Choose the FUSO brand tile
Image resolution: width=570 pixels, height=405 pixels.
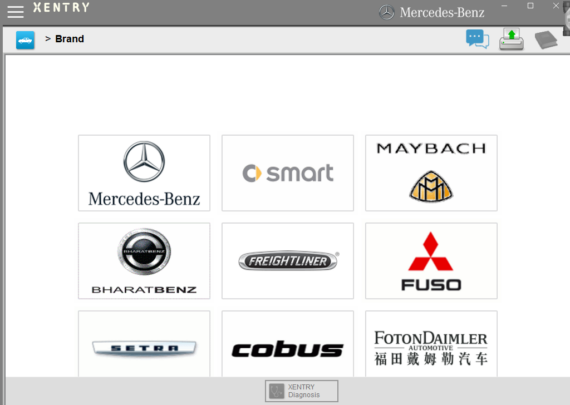(x=431, y=261)
